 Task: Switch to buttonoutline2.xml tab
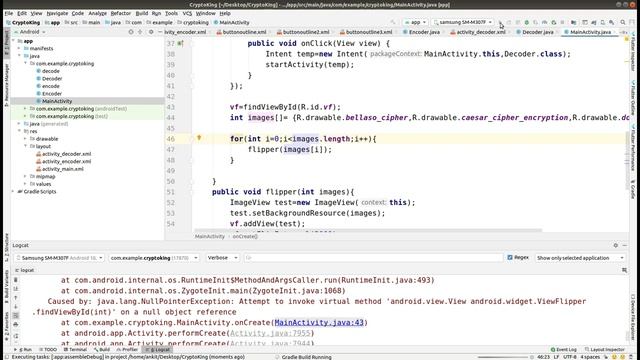pos(306,32)
